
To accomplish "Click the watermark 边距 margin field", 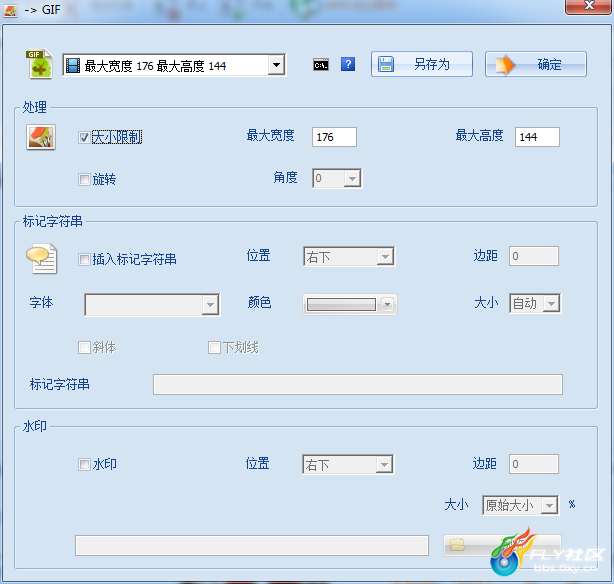I will pos(534,464).
